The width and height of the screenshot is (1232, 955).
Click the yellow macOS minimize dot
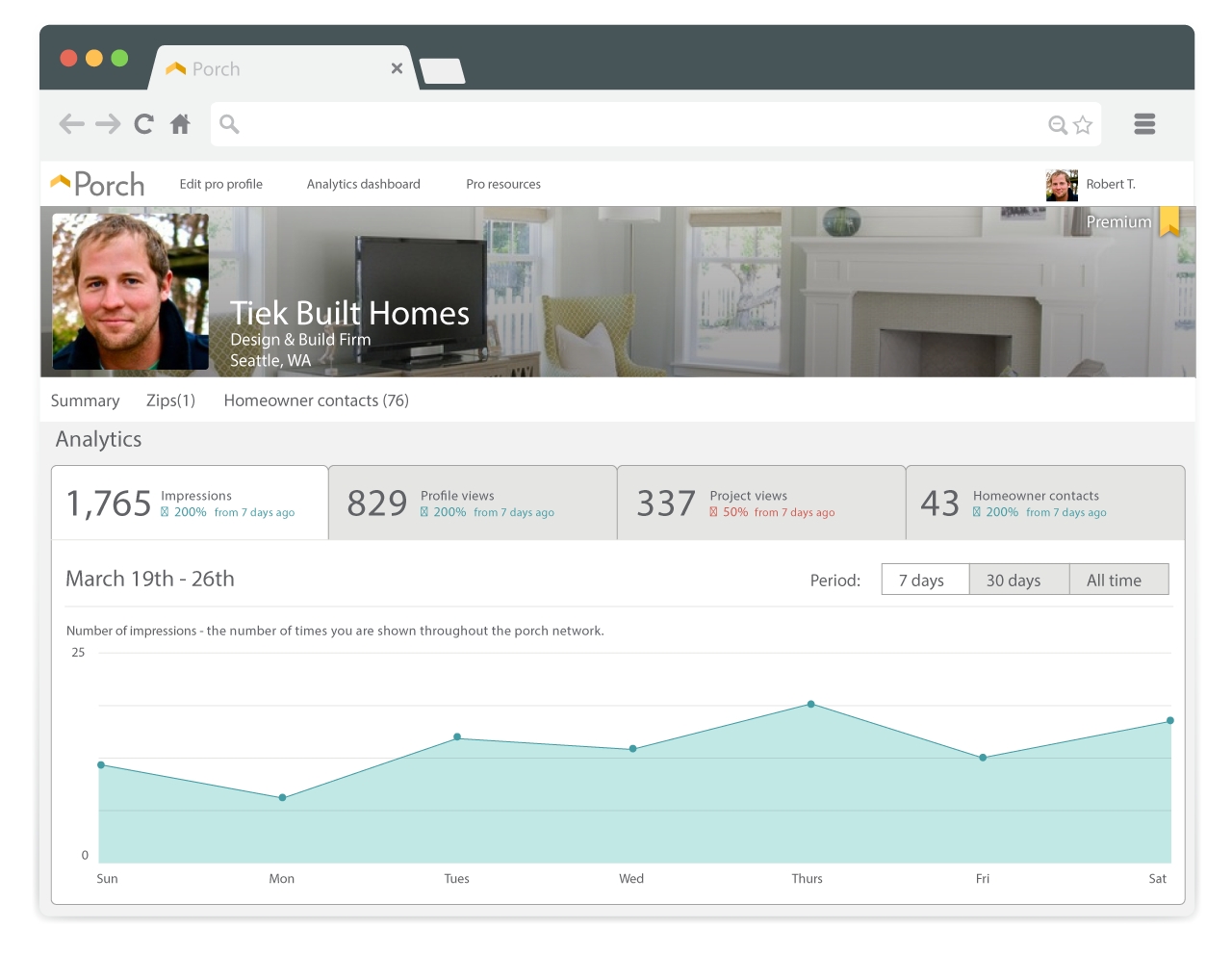click(x=94, y=58)
